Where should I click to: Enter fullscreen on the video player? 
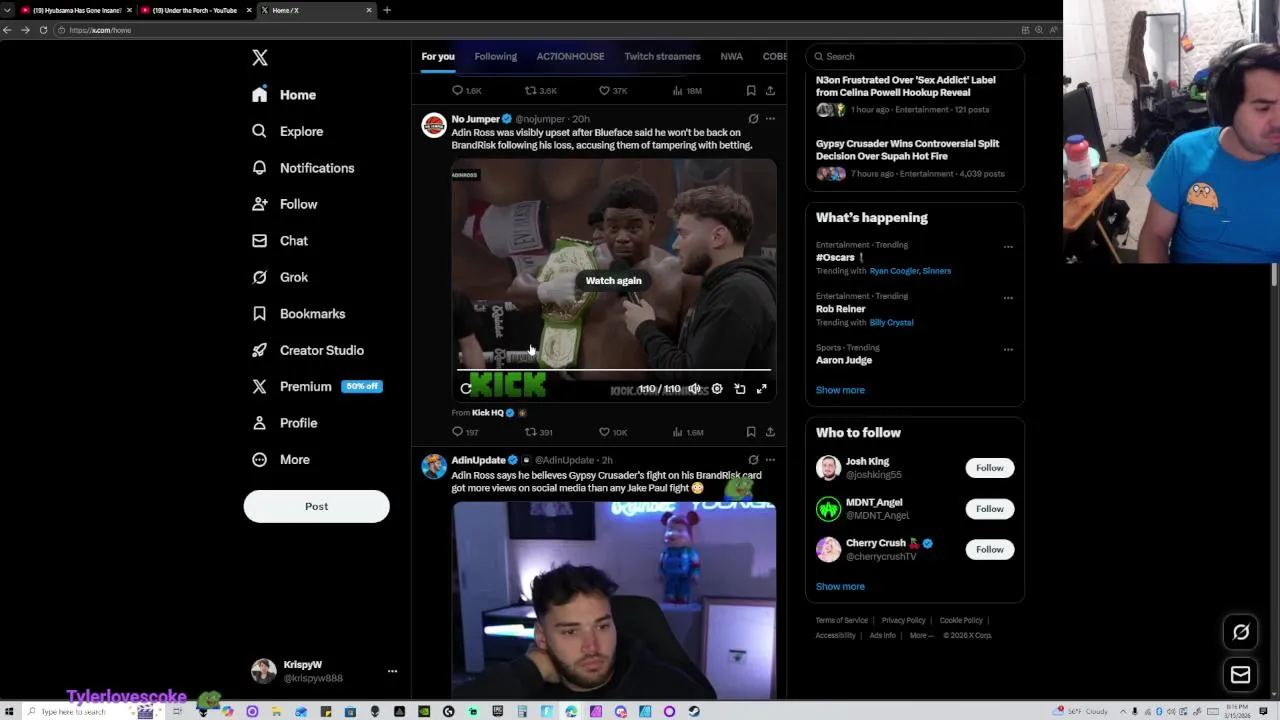[762, 389]
